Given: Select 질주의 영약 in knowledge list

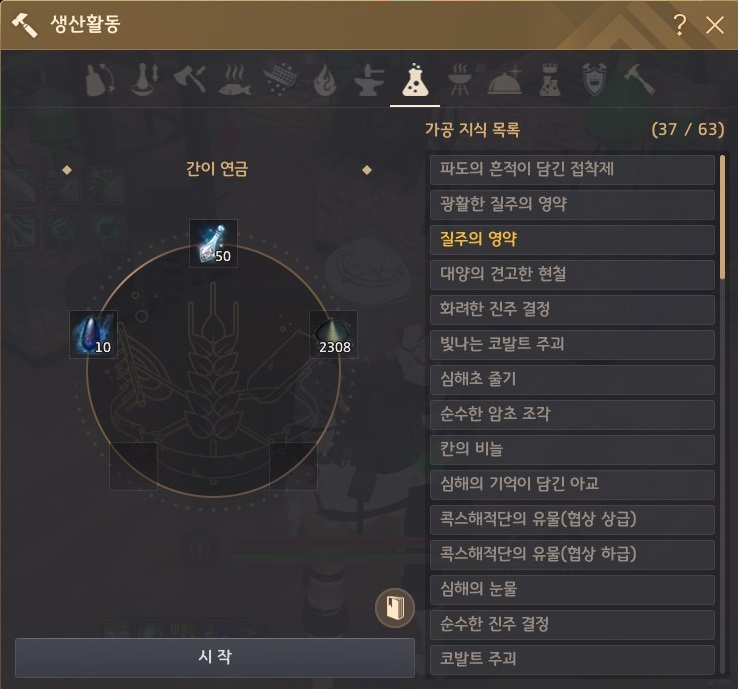Looking at the screenshot, I should 572,240.
